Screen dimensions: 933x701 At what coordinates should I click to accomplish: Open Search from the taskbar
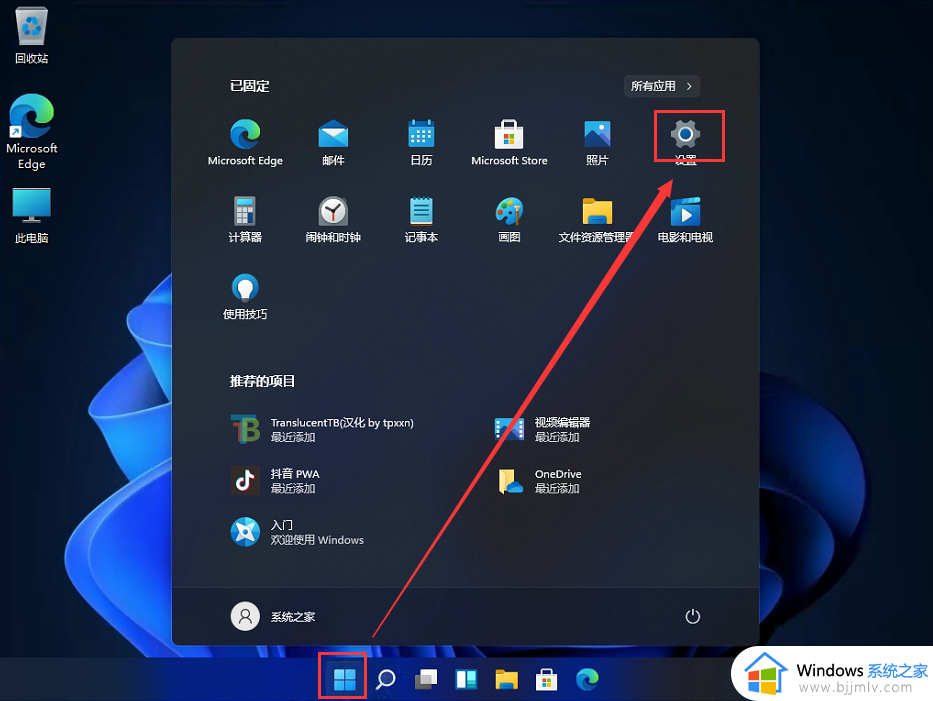[386, 679]
